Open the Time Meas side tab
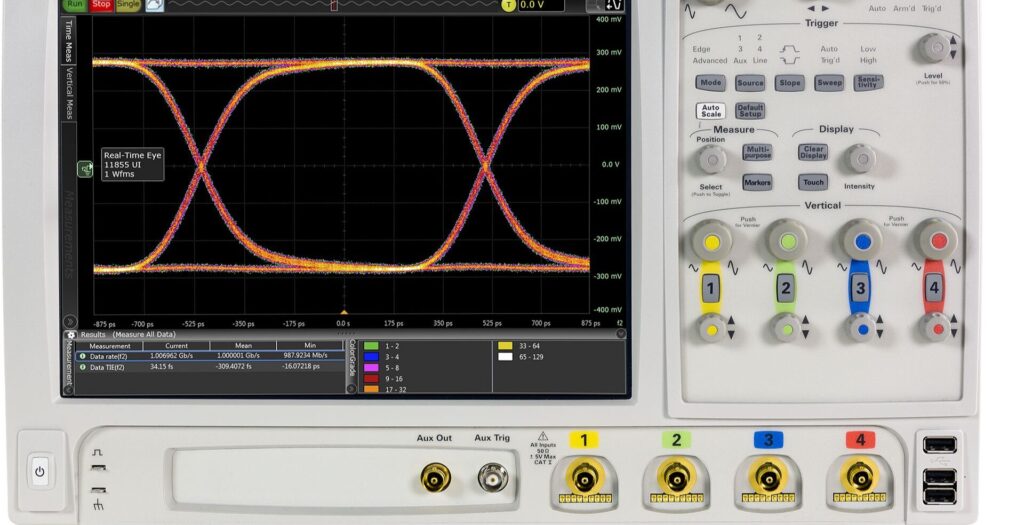Screen dimensions: 1024x525 click(68, 40)
